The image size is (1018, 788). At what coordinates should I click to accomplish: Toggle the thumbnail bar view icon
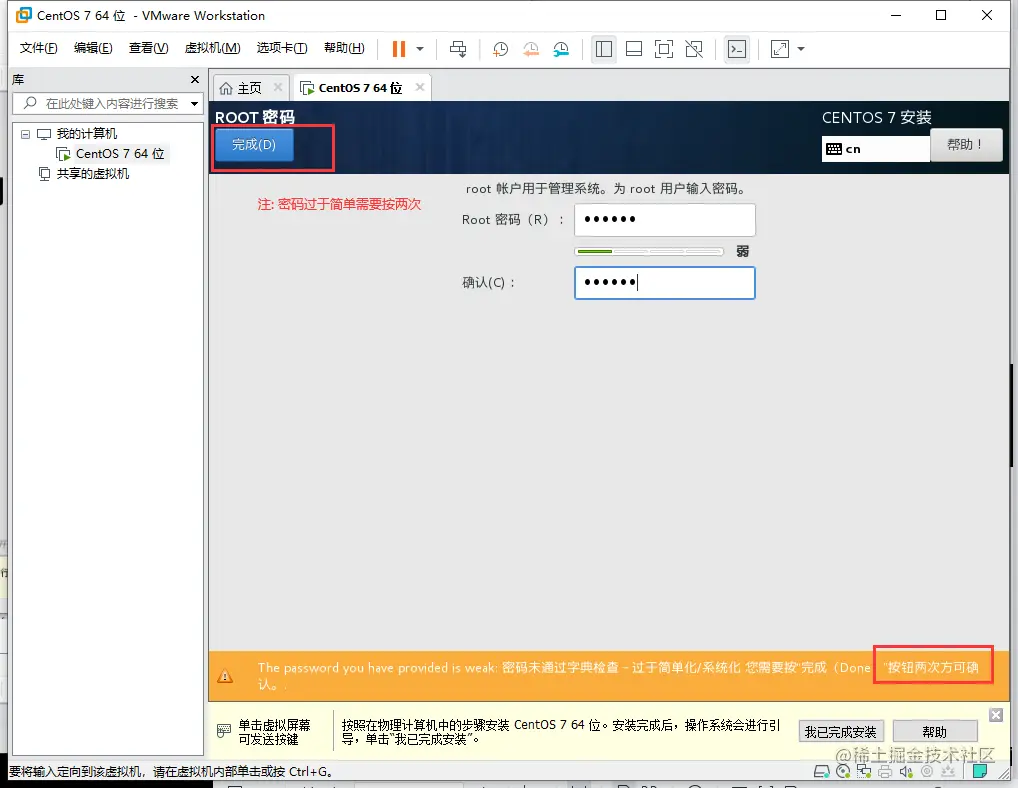[x=634, y=49]
